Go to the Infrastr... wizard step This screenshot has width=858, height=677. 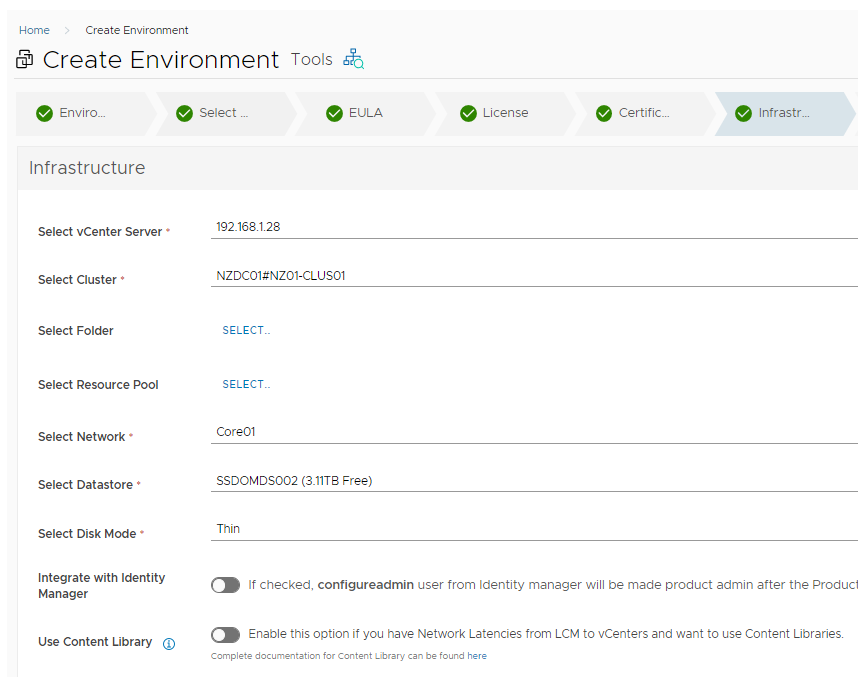(x=785, y=113)
